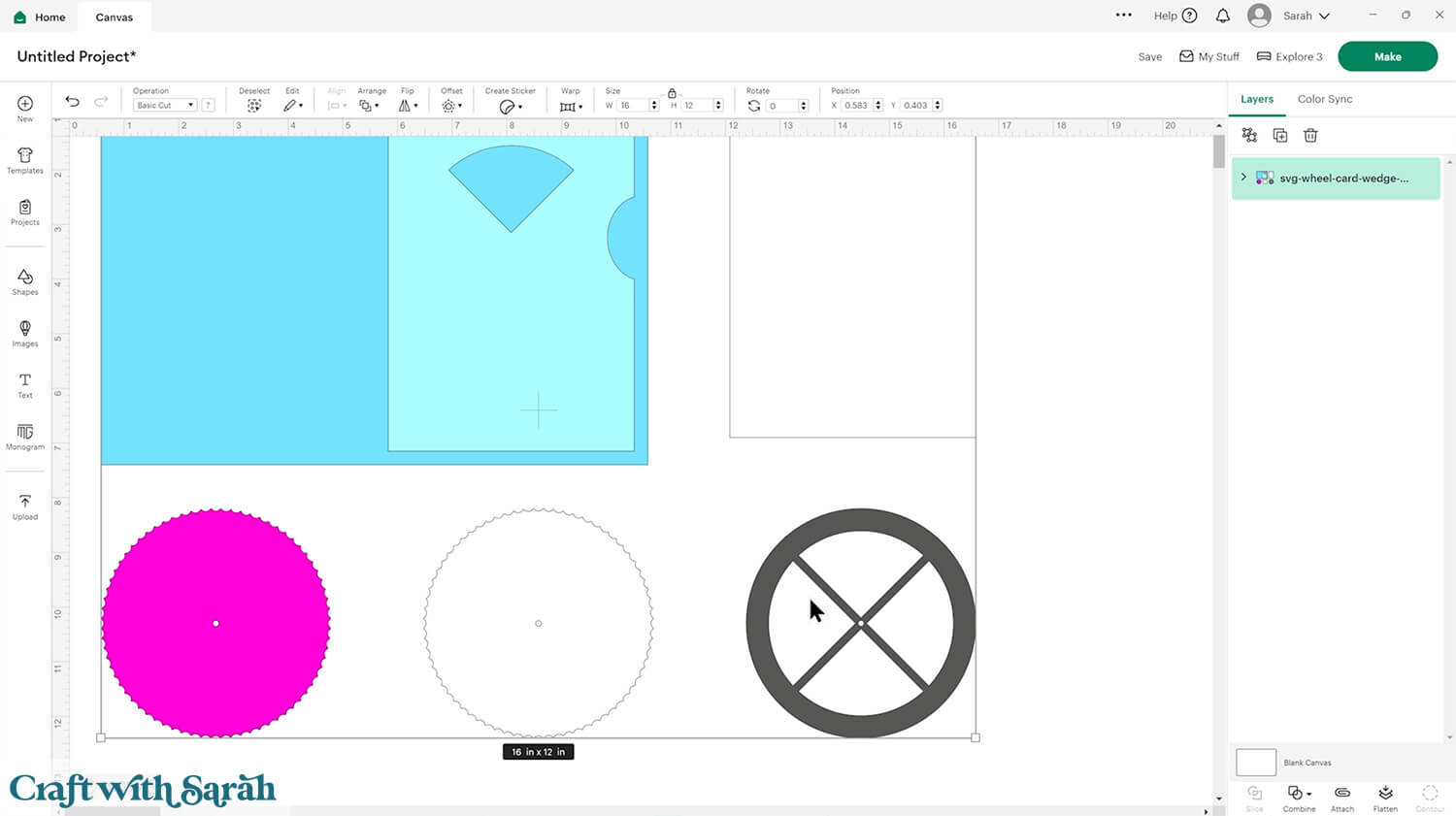Click the Upload icon in sidebar
Image resolution: width=1456 pixels, height=816 pixels.
(25, 506)
